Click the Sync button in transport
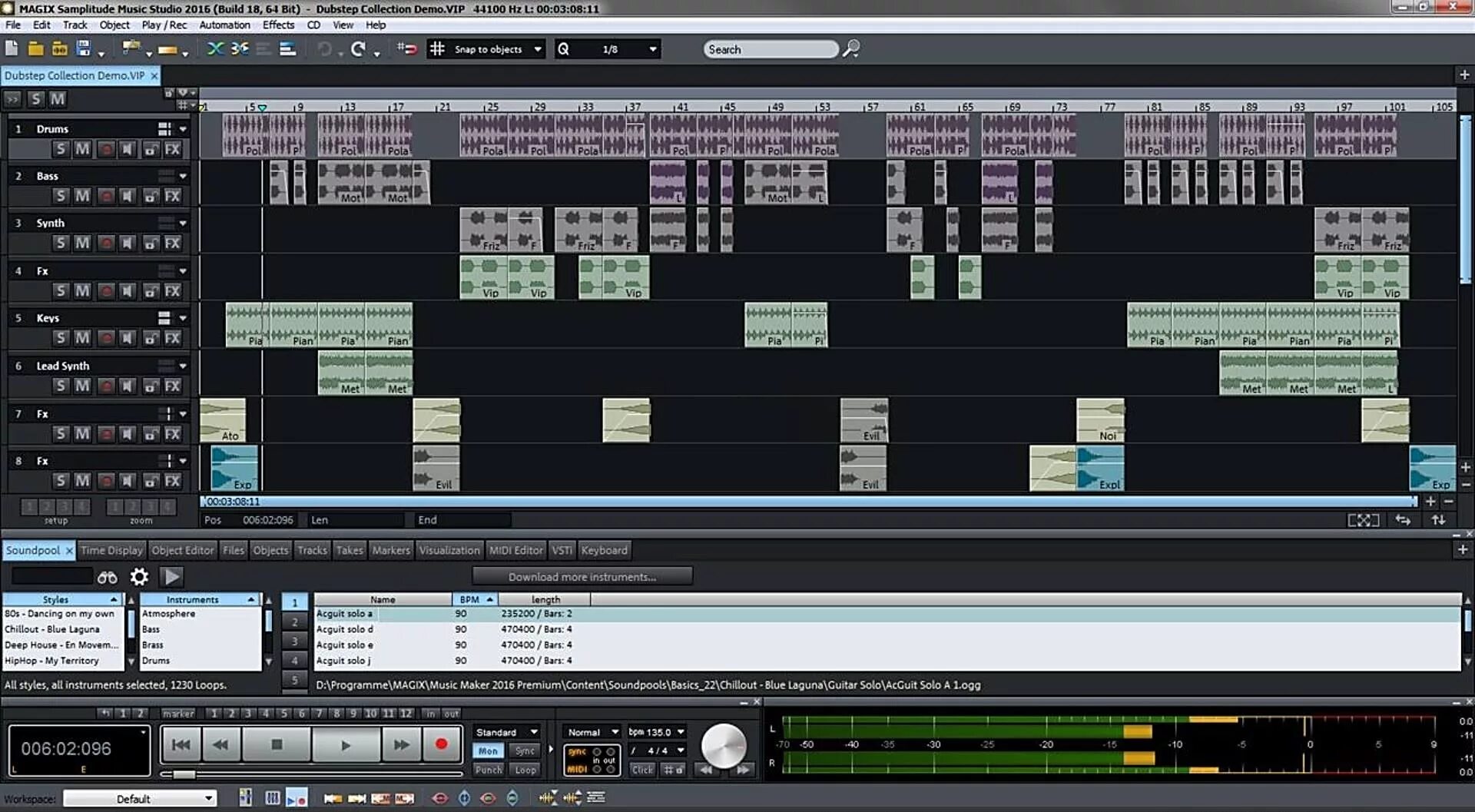Screen dimensions: 1475x812 [x=525, y=751]
